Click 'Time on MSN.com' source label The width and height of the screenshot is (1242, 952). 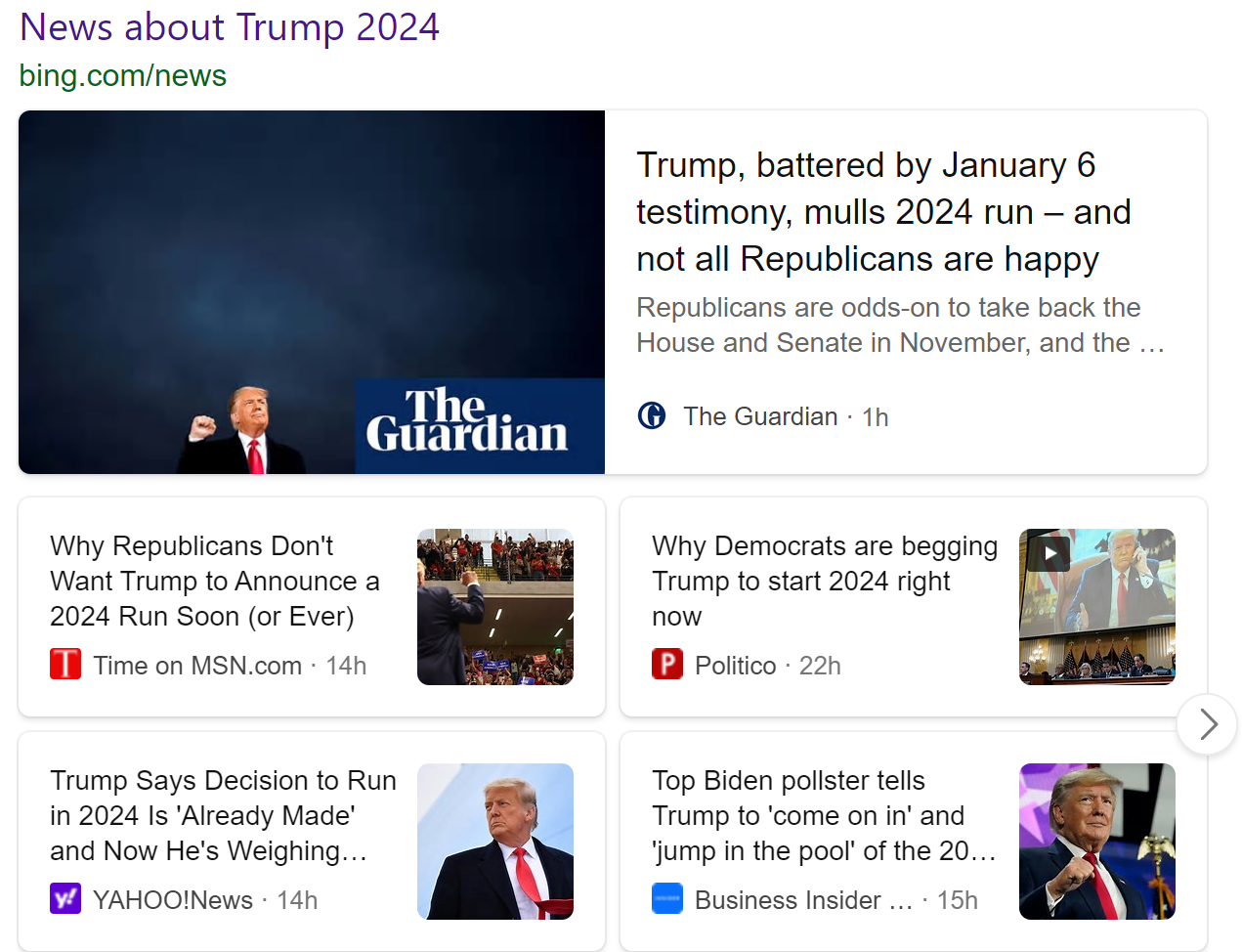(x=197, y=666)
